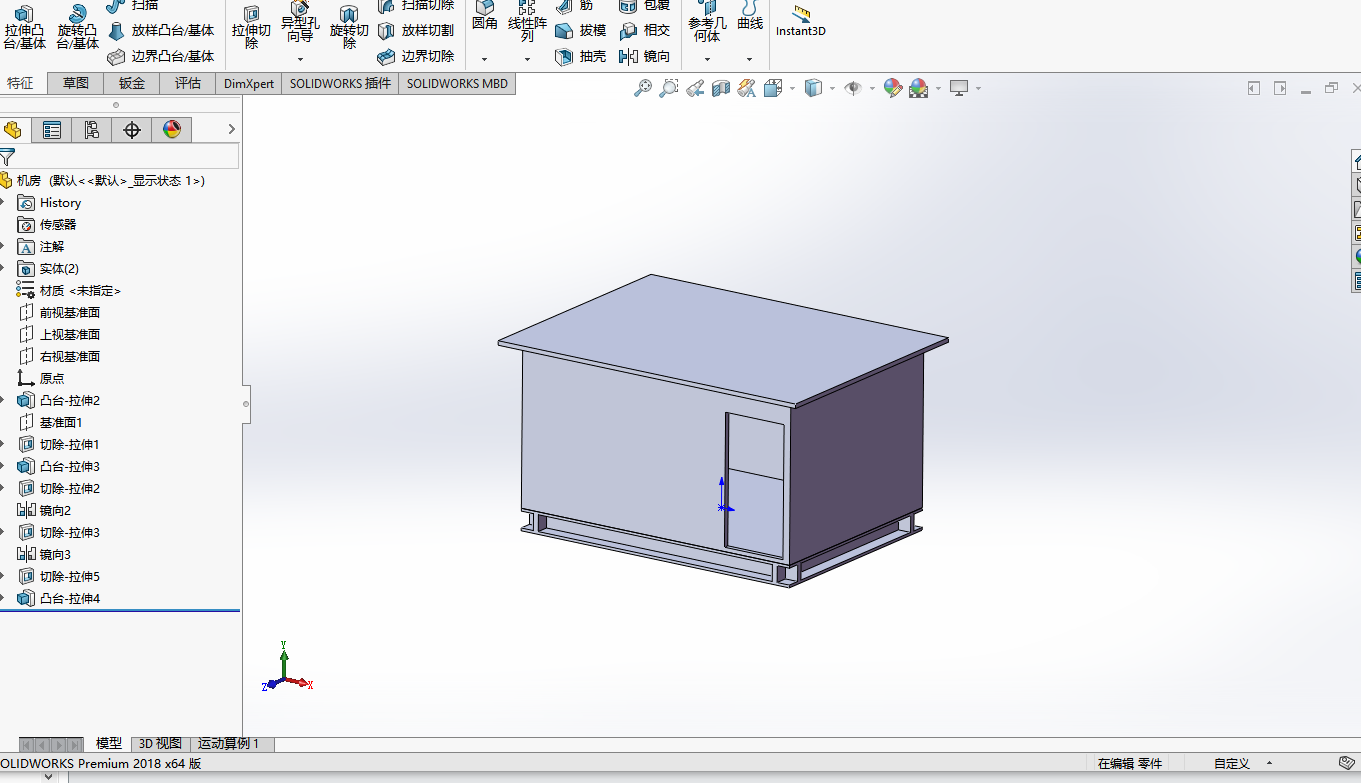Screen dimensions: 1361x783
Task: Select the 线性阵列 linear pattern tool
Action: tap(527, 22)
